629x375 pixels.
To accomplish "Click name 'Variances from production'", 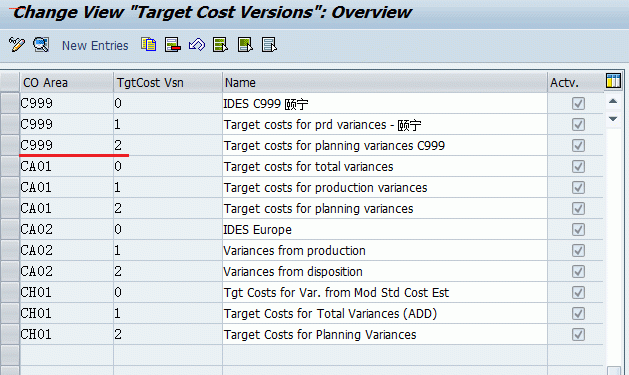I will pos(384,250).
